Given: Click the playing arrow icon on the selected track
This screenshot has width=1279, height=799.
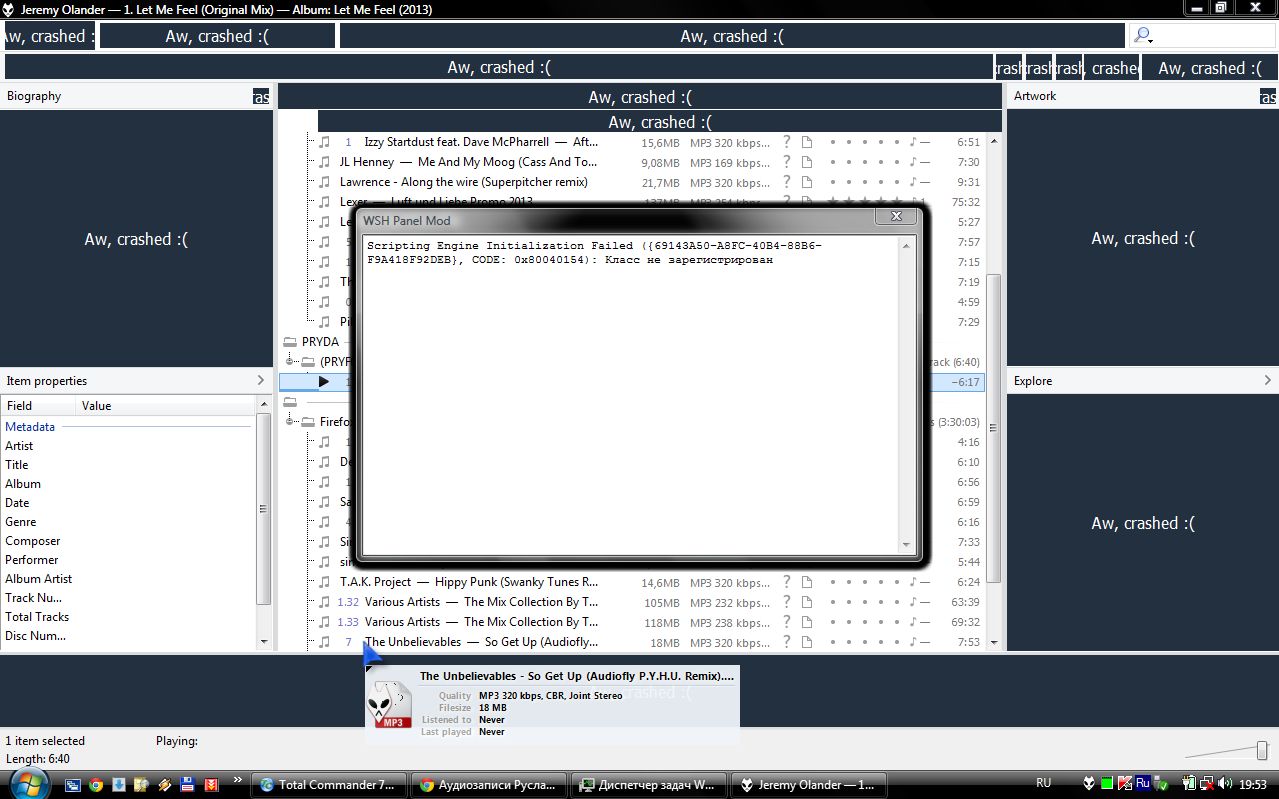Looking at the screenshot, I should click(324, 382).
